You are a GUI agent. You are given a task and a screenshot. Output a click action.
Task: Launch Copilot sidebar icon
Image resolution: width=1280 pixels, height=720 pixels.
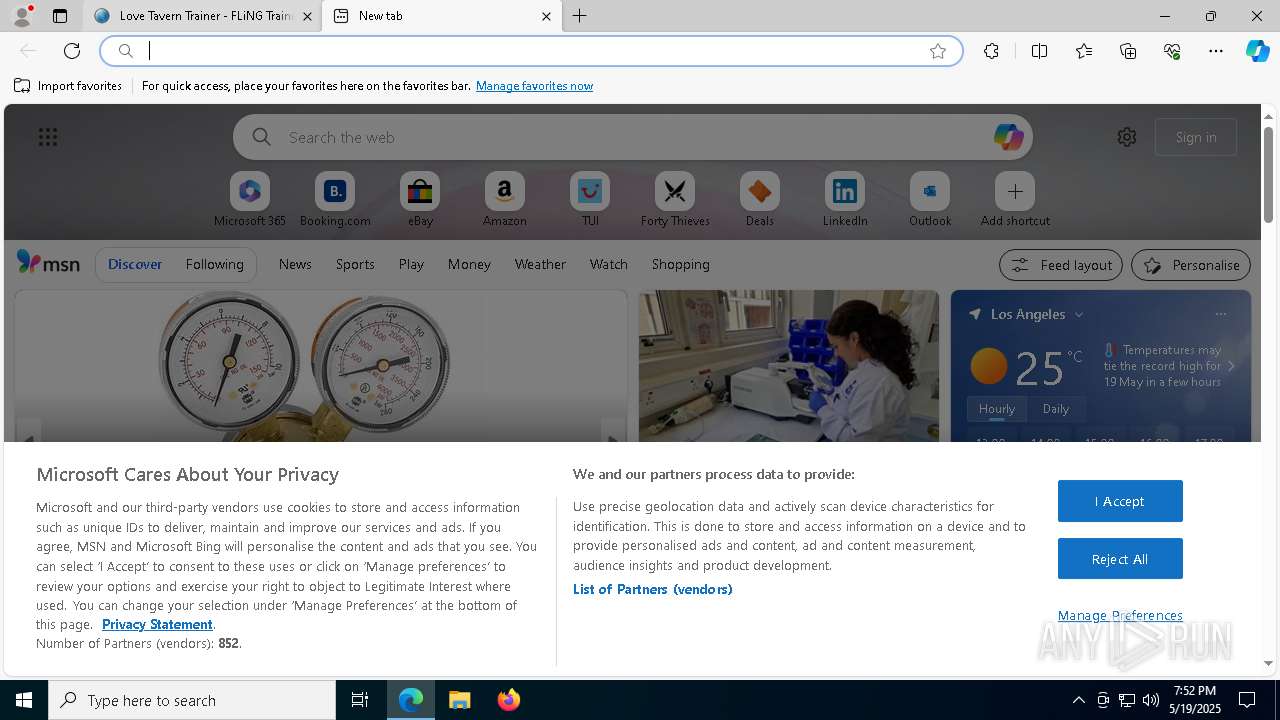(x=1257, y=51)
